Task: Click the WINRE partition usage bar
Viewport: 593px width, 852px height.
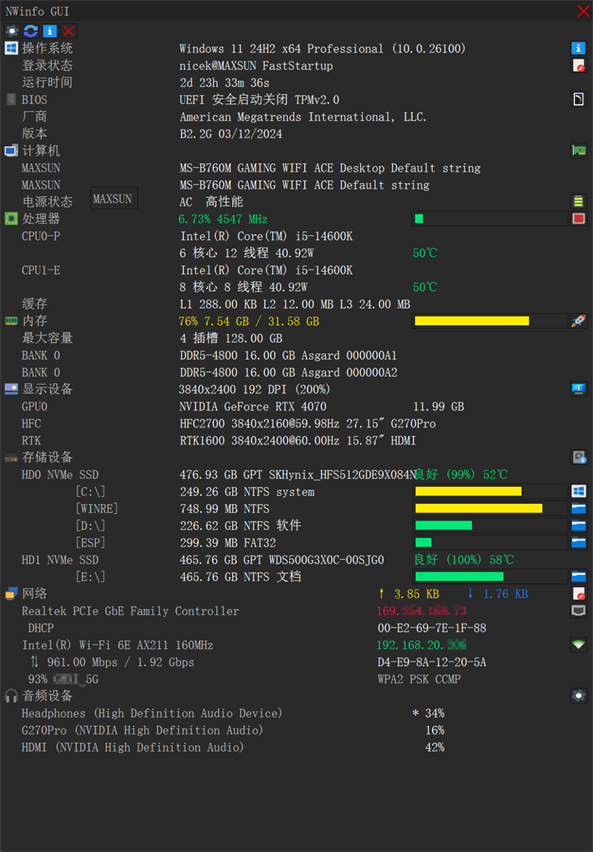Action: click(490, 508)
